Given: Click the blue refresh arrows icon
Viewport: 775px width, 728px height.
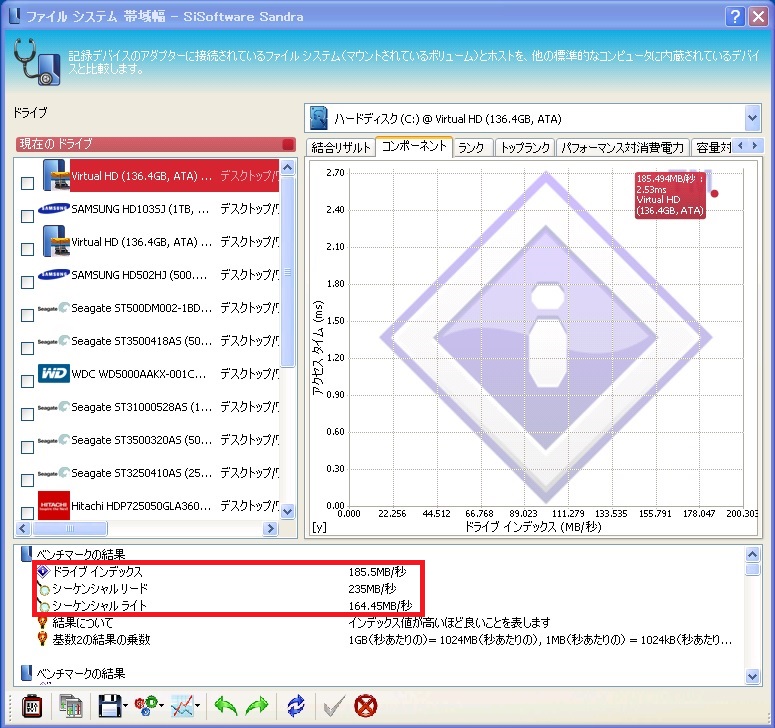Looking at the screenshot, I should click(296, 706).
